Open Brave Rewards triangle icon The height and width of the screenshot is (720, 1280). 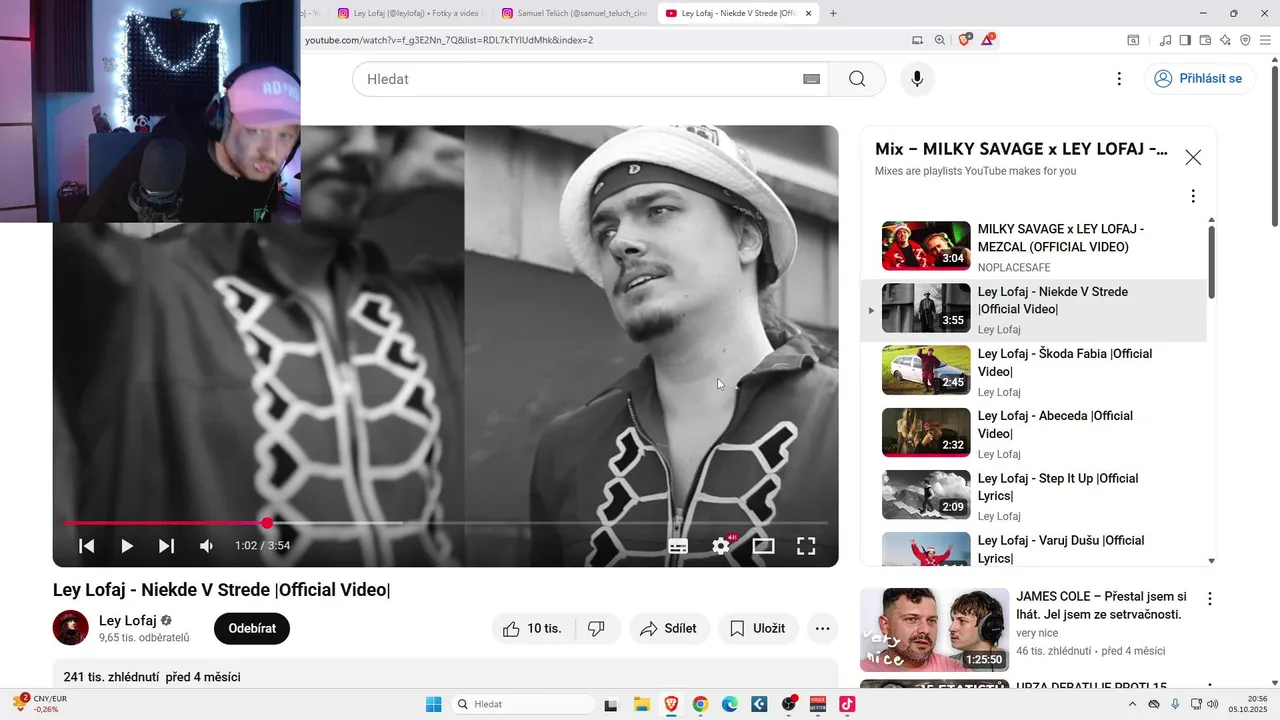point(988,40)
